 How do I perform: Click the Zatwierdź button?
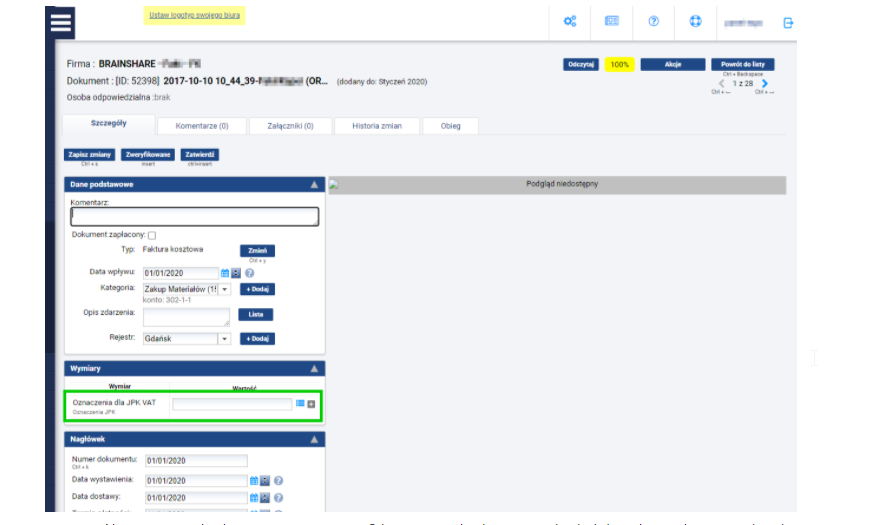200,155
